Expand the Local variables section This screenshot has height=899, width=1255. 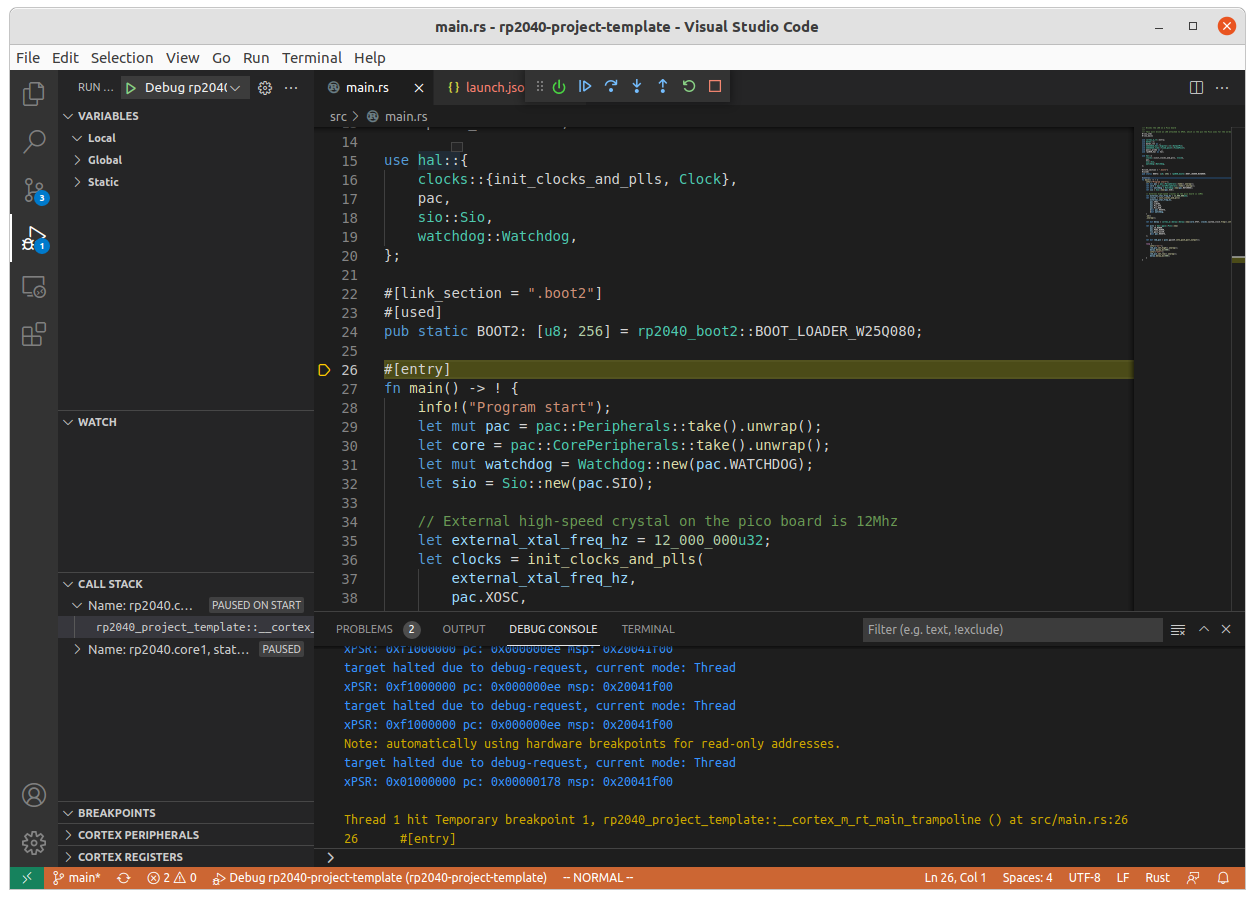pyautogui.click(x=101, y=138)
